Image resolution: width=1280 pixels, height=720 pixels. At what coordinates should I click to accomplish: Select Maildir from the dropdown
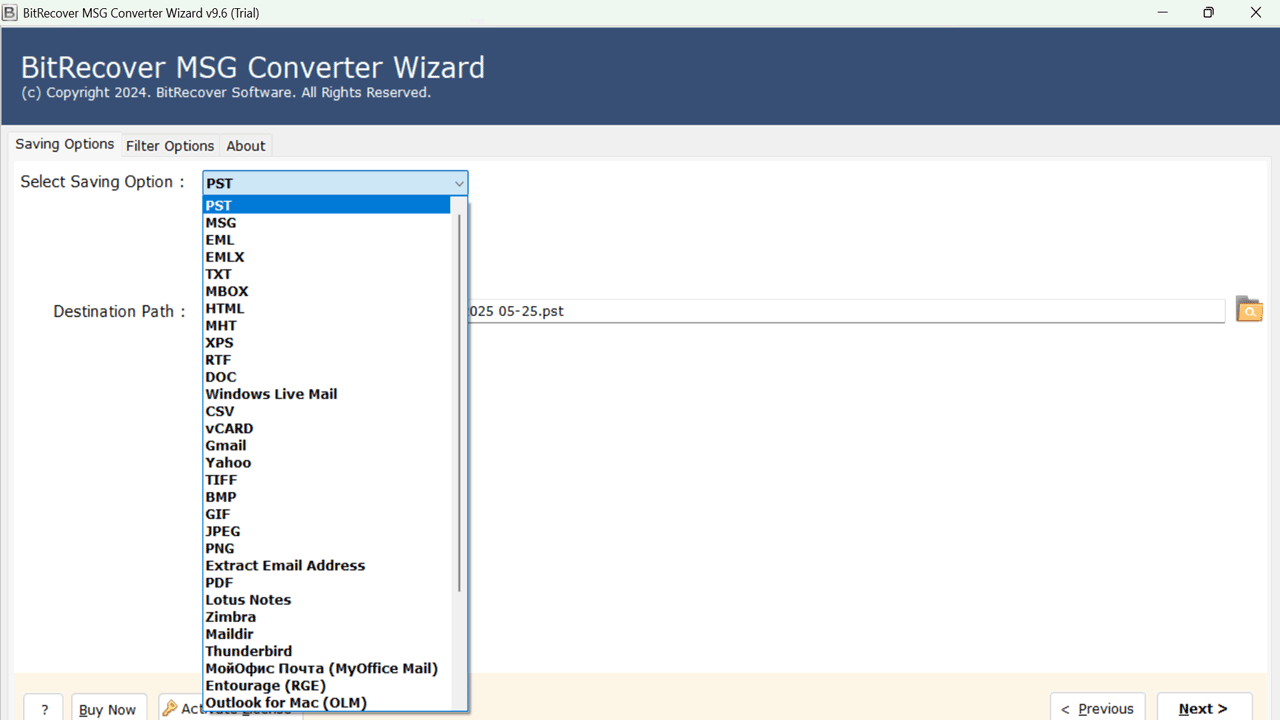[327, 634]
